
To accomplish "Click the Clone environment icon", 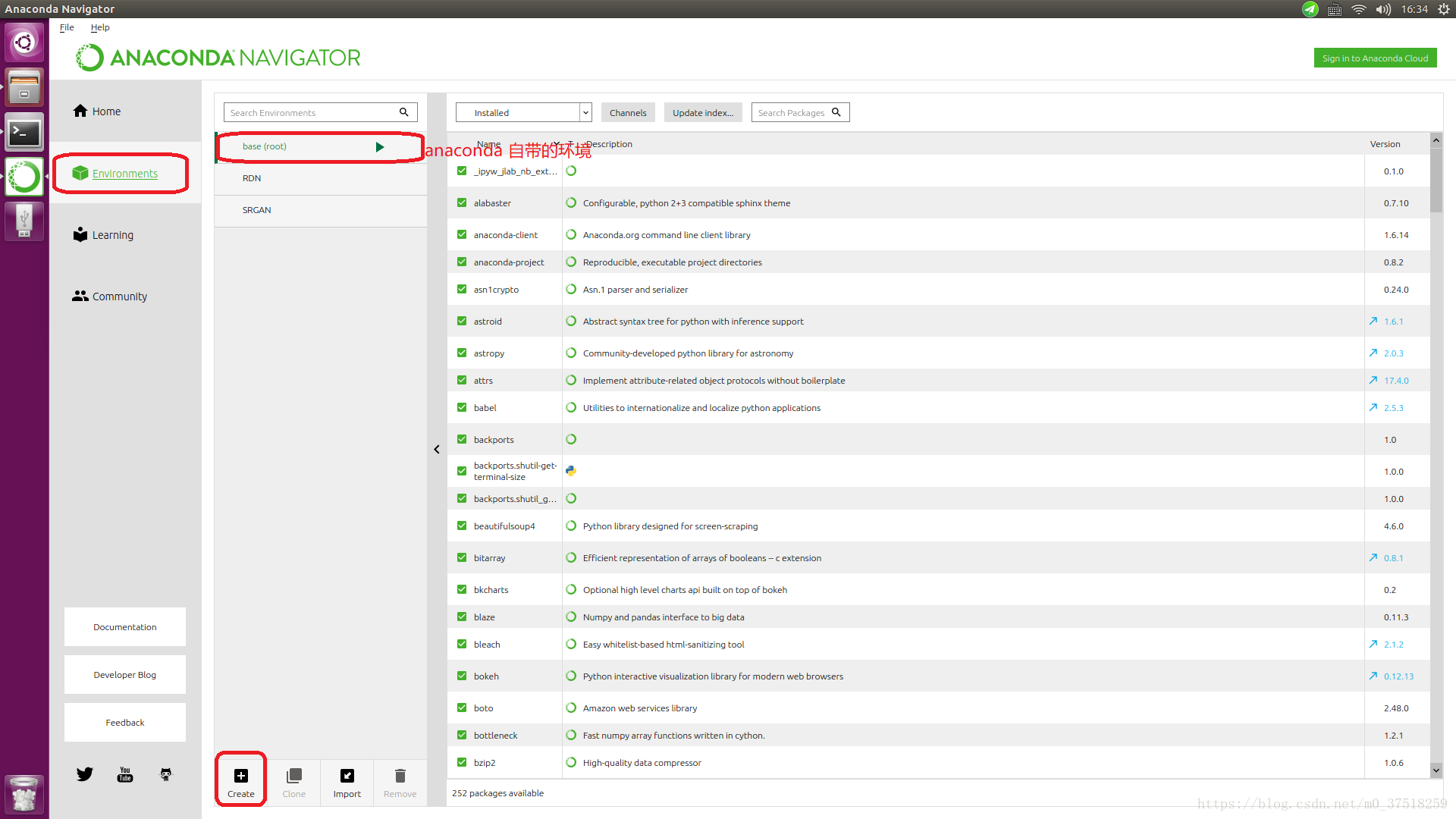I will click(x=294, y=776).
